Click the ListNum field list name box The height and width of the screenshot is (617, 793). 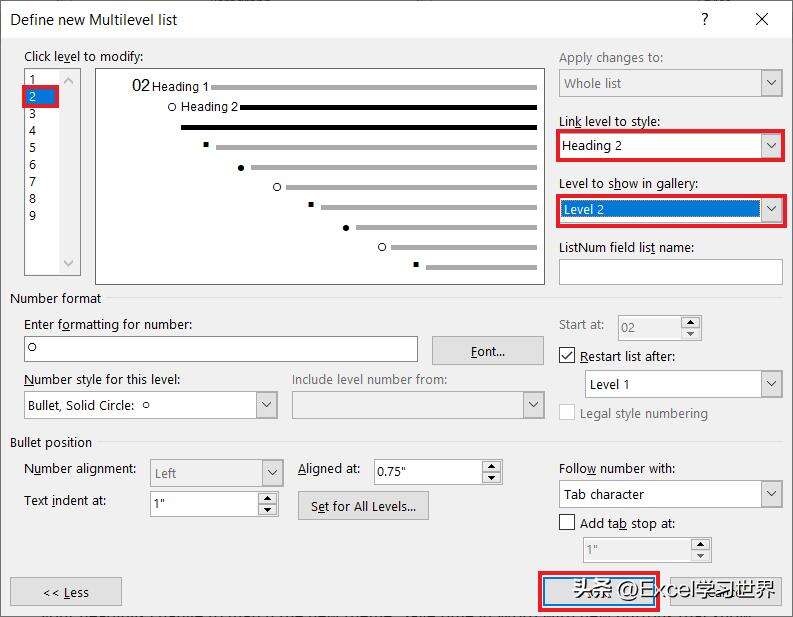tap(671, 272)
